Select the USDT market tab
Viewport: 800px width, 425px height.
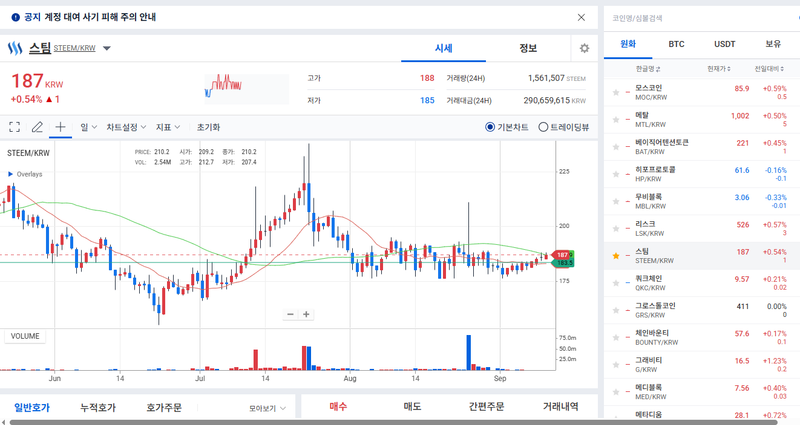724,44
